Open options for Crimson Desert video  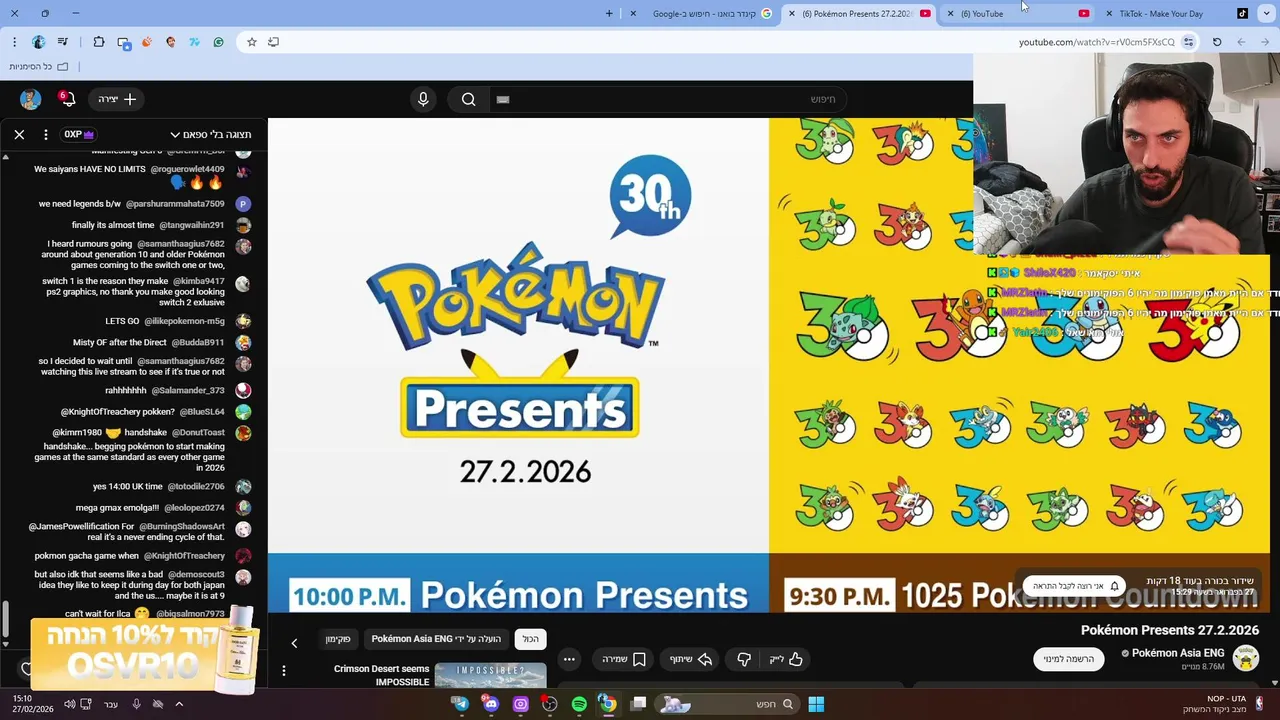click(284, 671)
